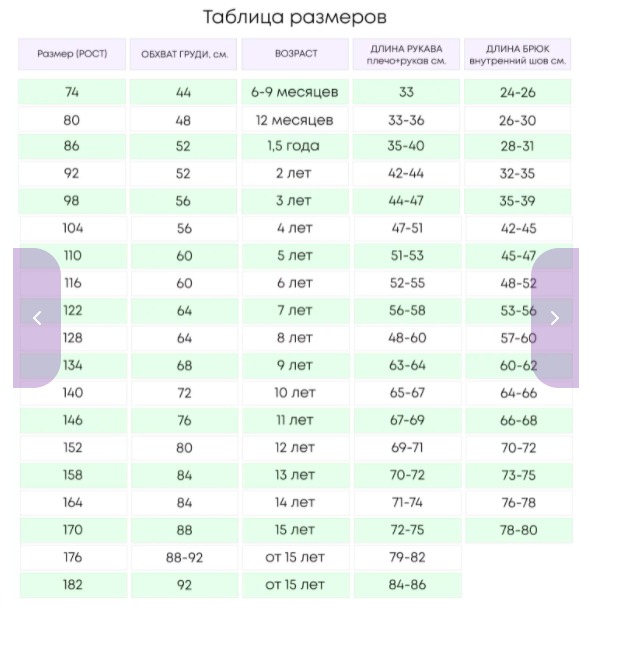
Task: Click the 'ВОЗРАСТ' column header
Action: click(x=295, y=54)
